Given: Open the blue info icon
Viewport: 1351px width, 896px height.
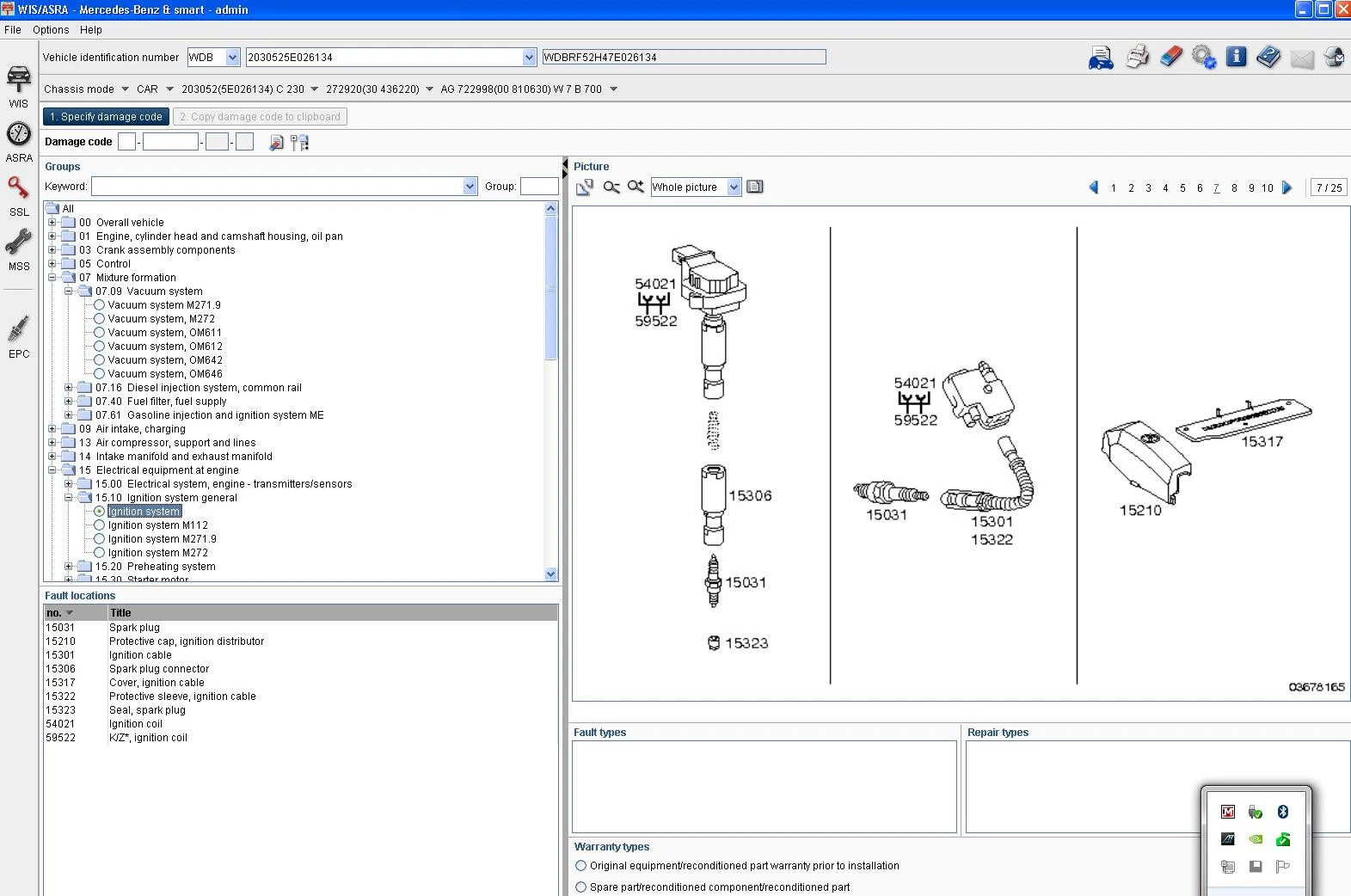Looking at the screenshot, I should coord(1236,58).
